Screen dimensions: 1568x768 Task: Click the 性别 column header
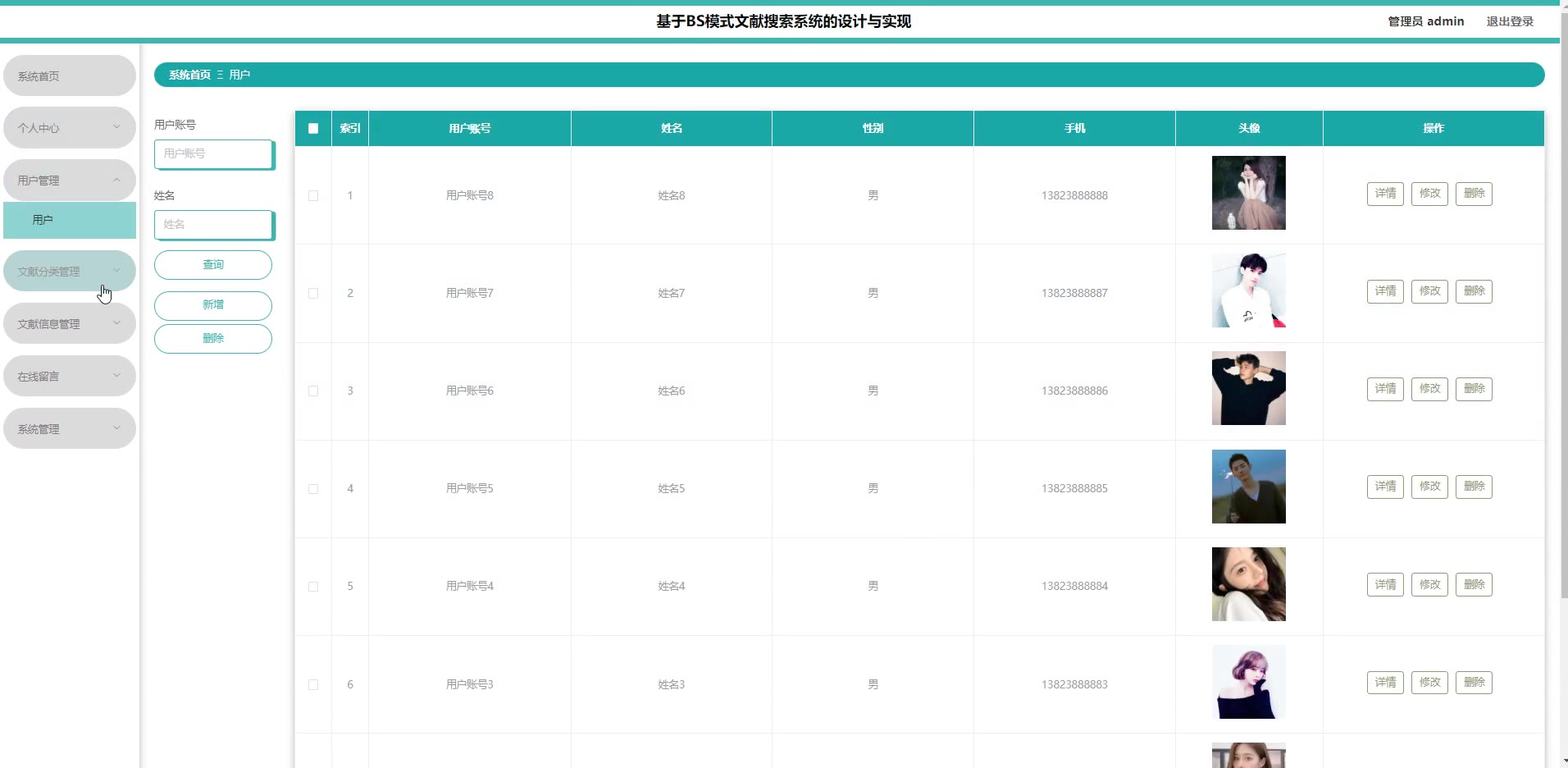[x=873, y=128]
